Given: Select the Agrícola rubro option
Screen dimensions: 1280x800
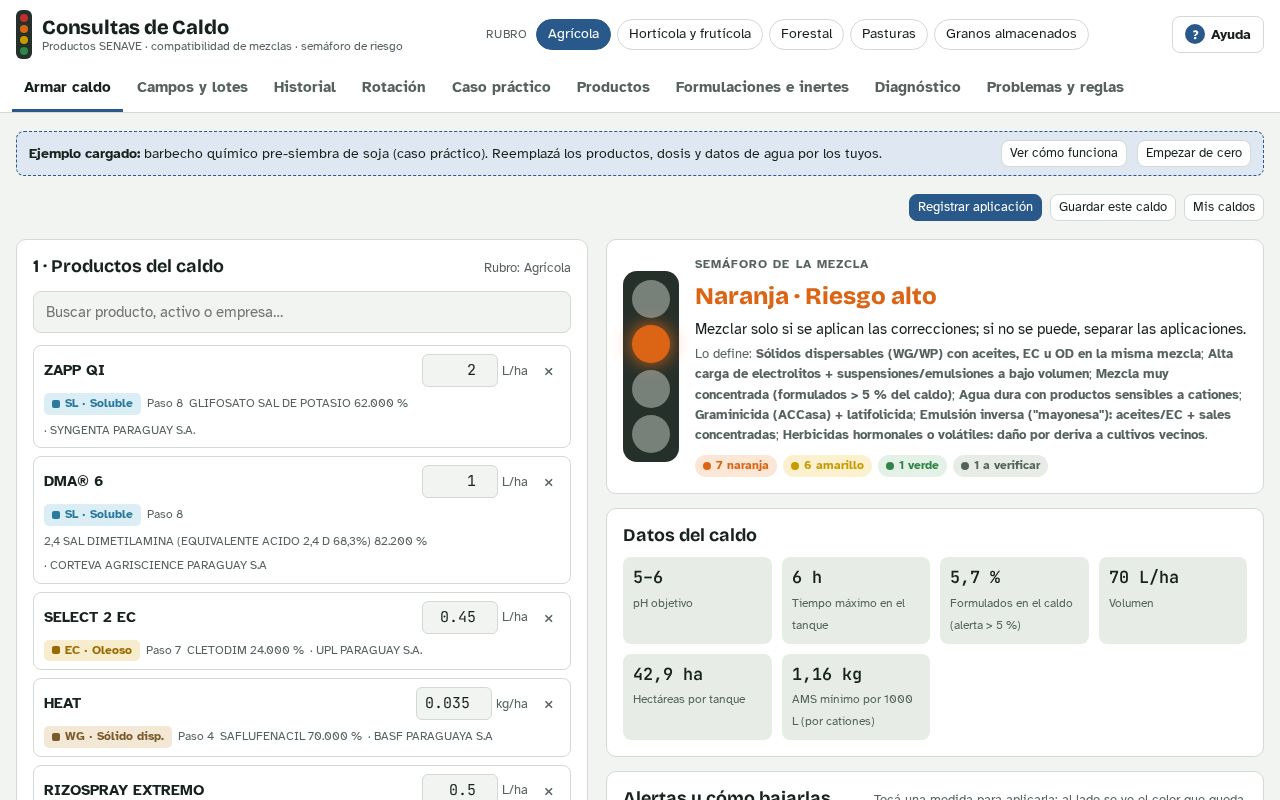Looking at the screenshot, I should (x=573, y=34).
